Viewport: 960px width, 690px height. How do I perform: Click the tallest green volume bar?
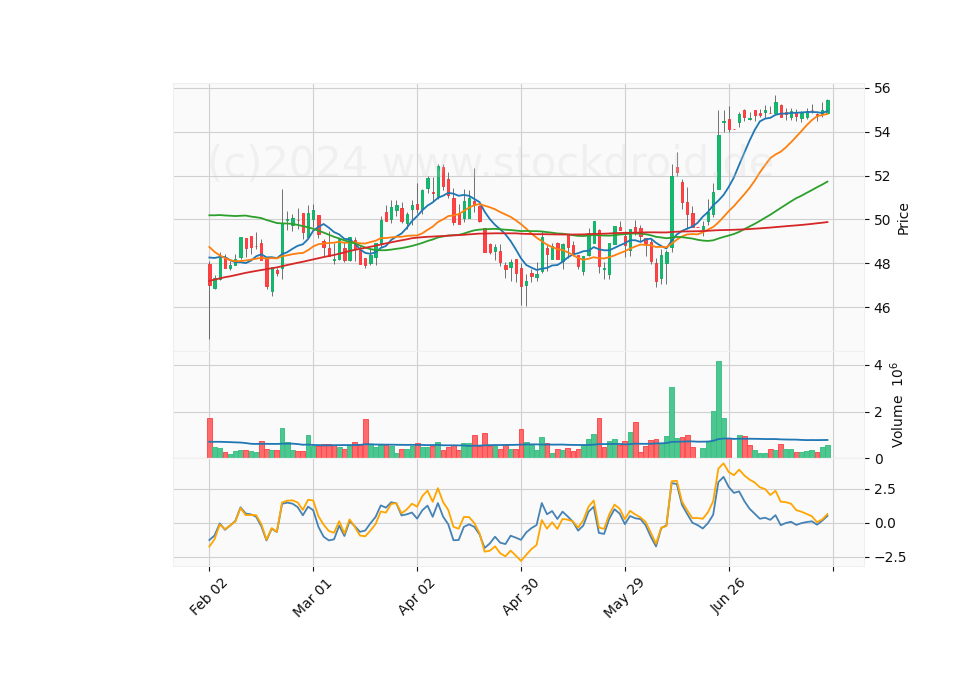tap(719, 410)
